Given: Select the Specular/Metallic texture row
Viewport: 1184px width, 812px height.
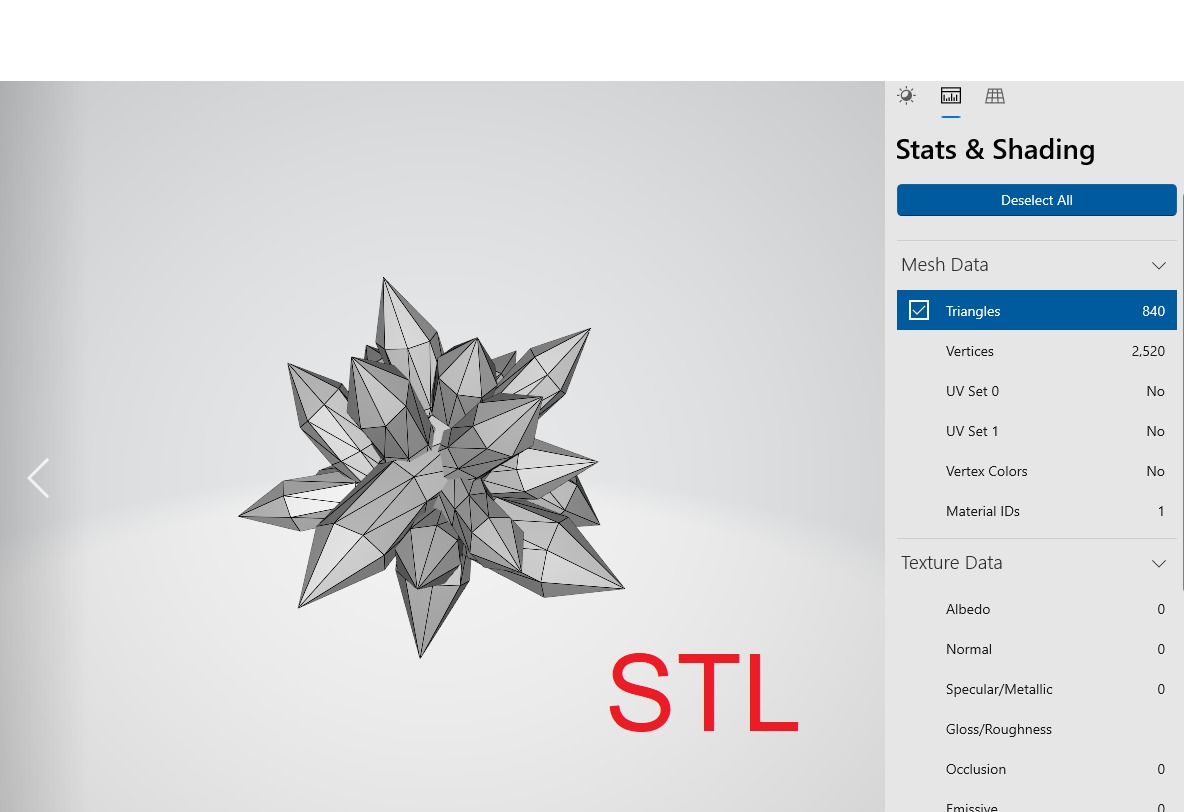Looking at the screenshot, I should [1036, 690].
